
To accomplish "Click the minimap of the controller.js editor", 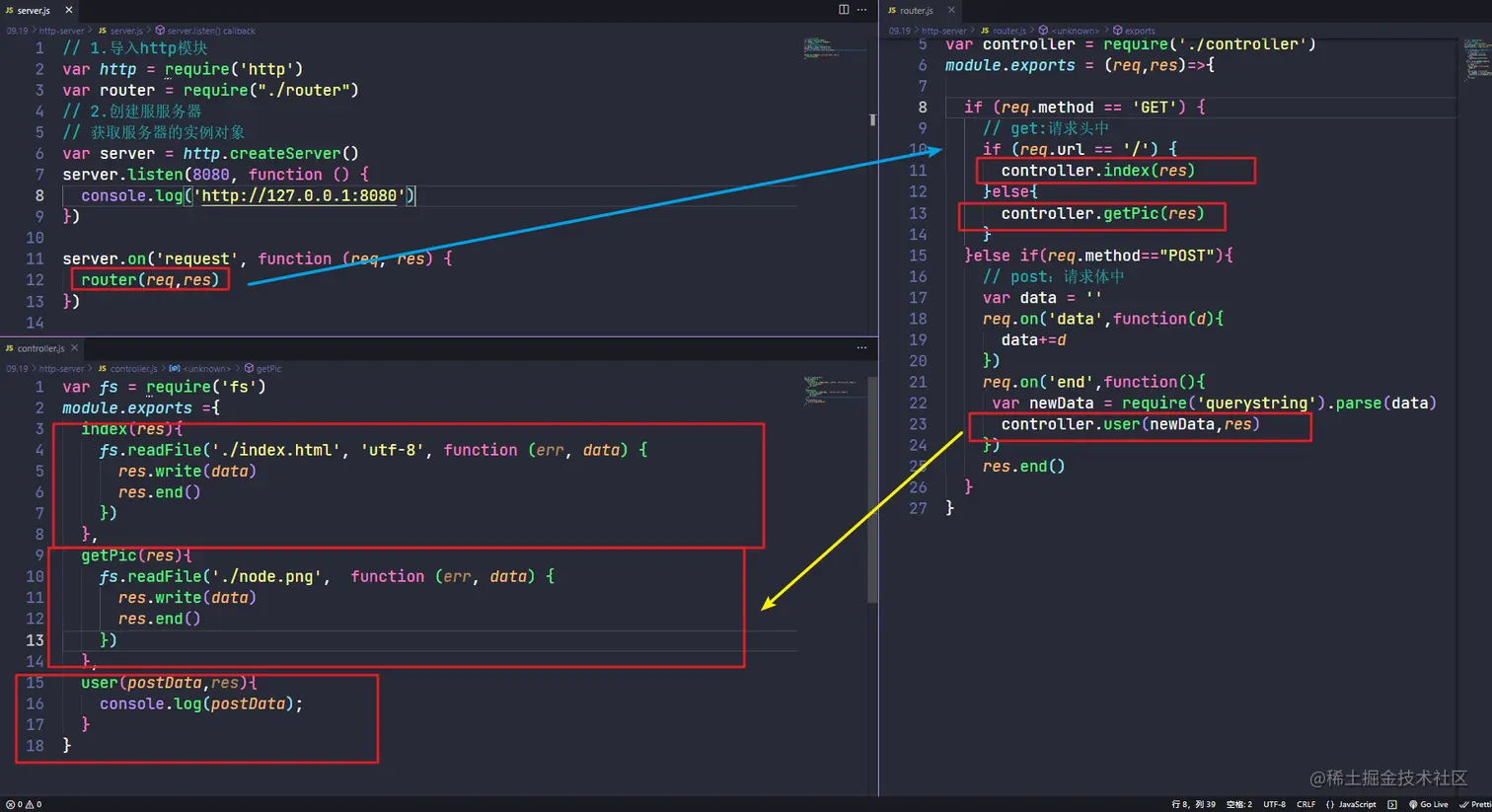I will pyautogui.click(x=834, y=390).
